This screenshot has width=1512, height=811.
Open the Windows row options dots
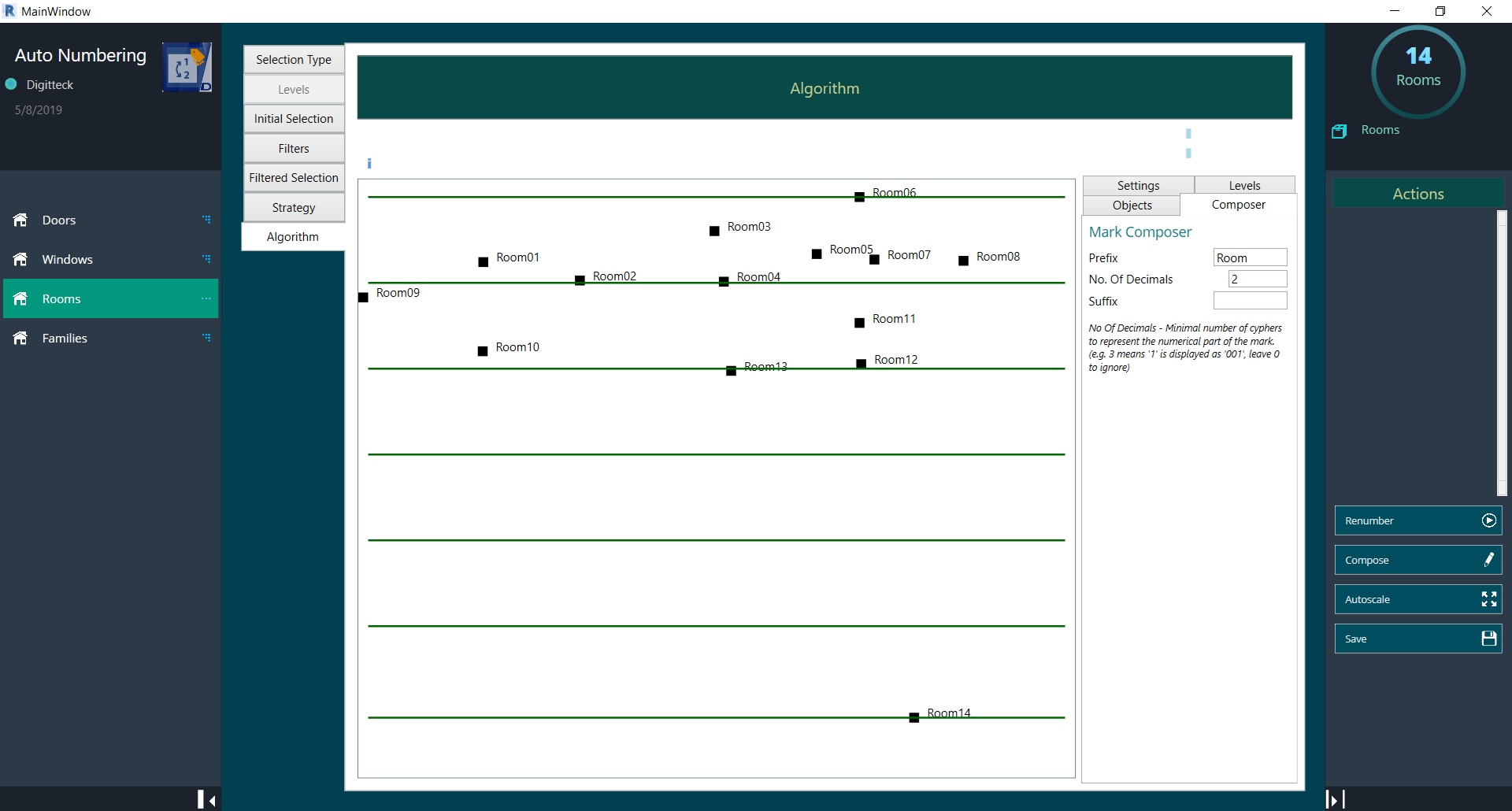pyautogui.click(x=206, y=259)
